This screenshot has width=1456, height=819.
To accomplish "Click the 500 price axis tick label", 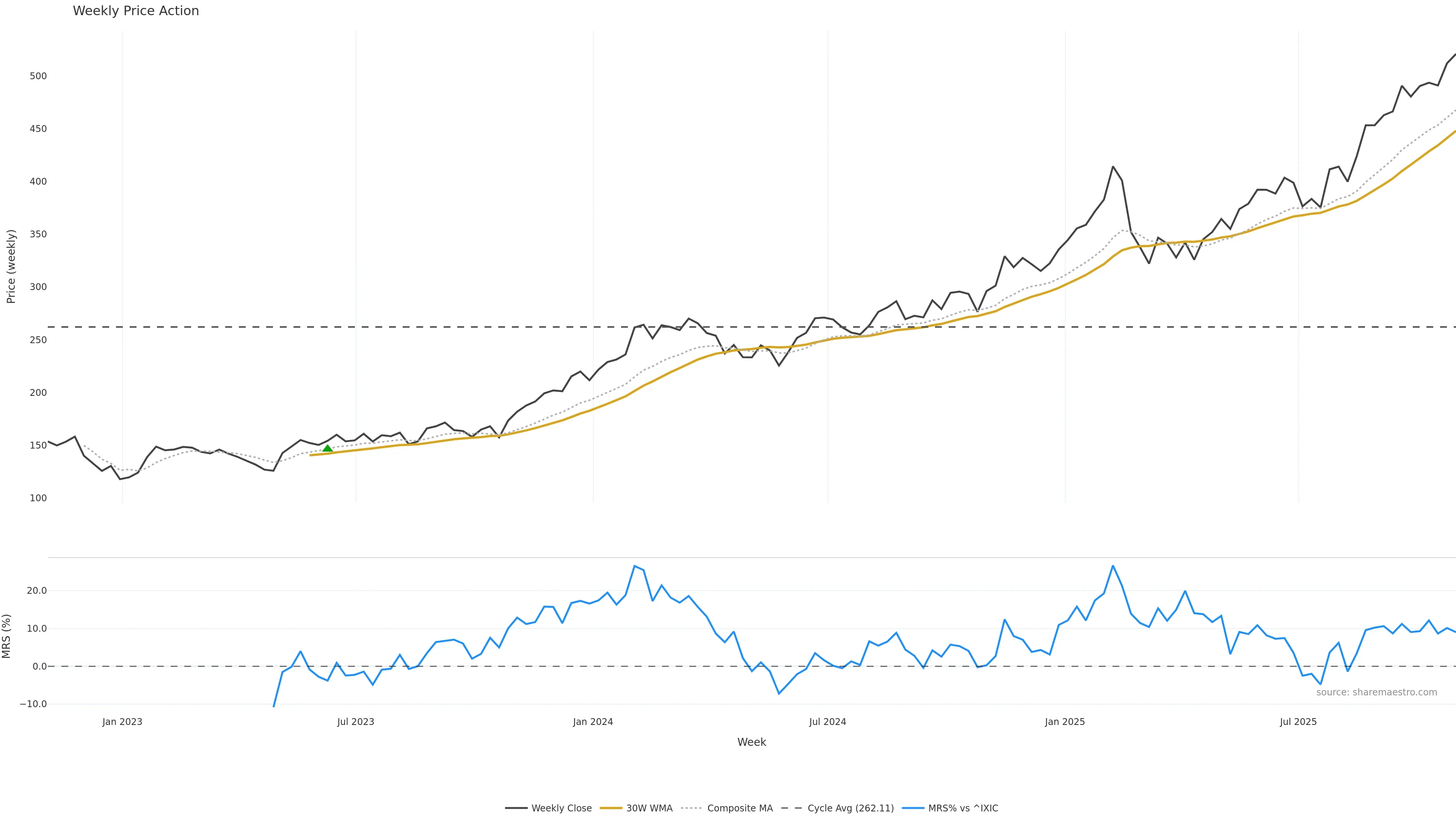I will (38, 76).
